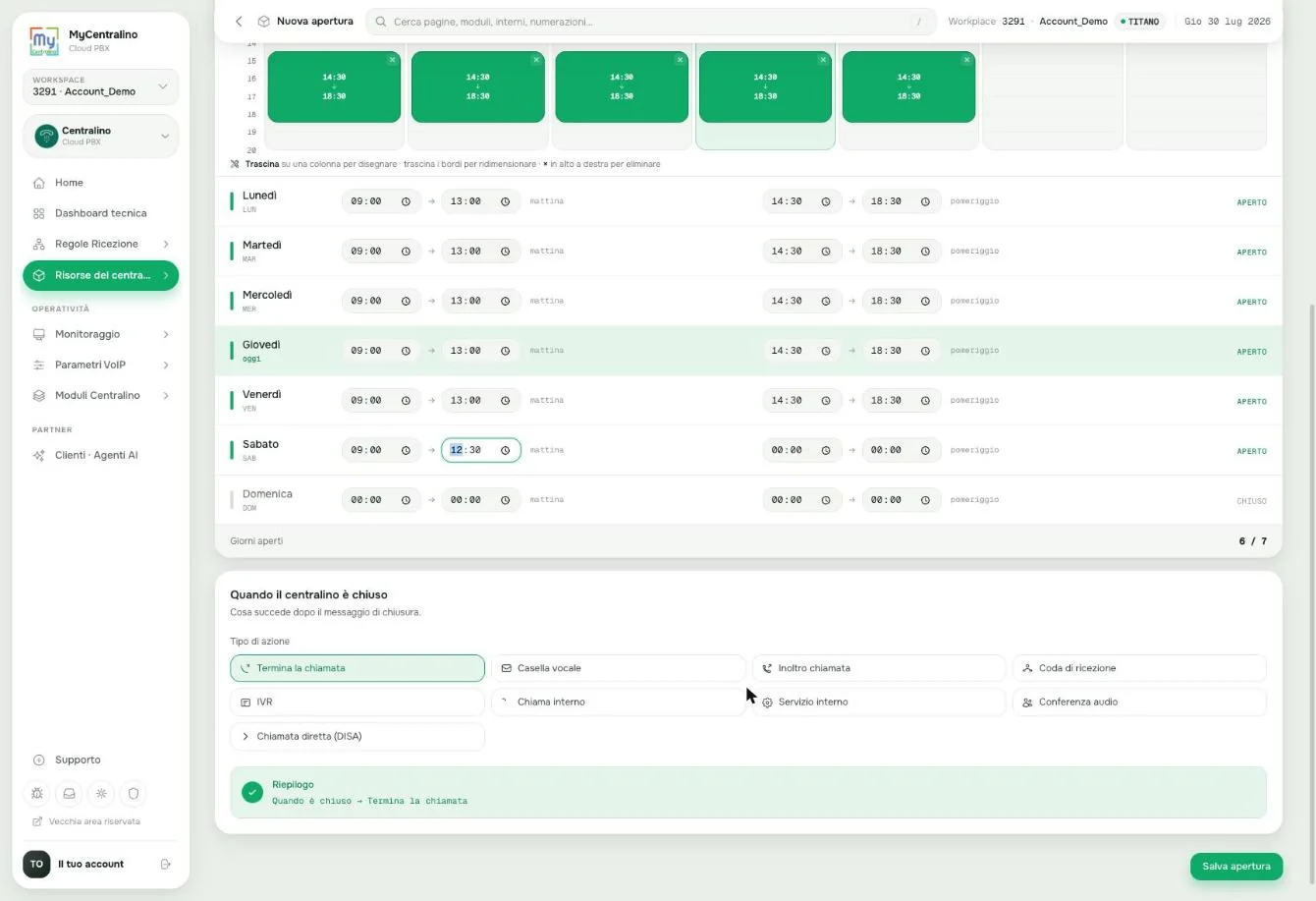Click the 6 / 7 Giorni aperti count
This screenshot has width=1316, height=901.
[1252, 541]
